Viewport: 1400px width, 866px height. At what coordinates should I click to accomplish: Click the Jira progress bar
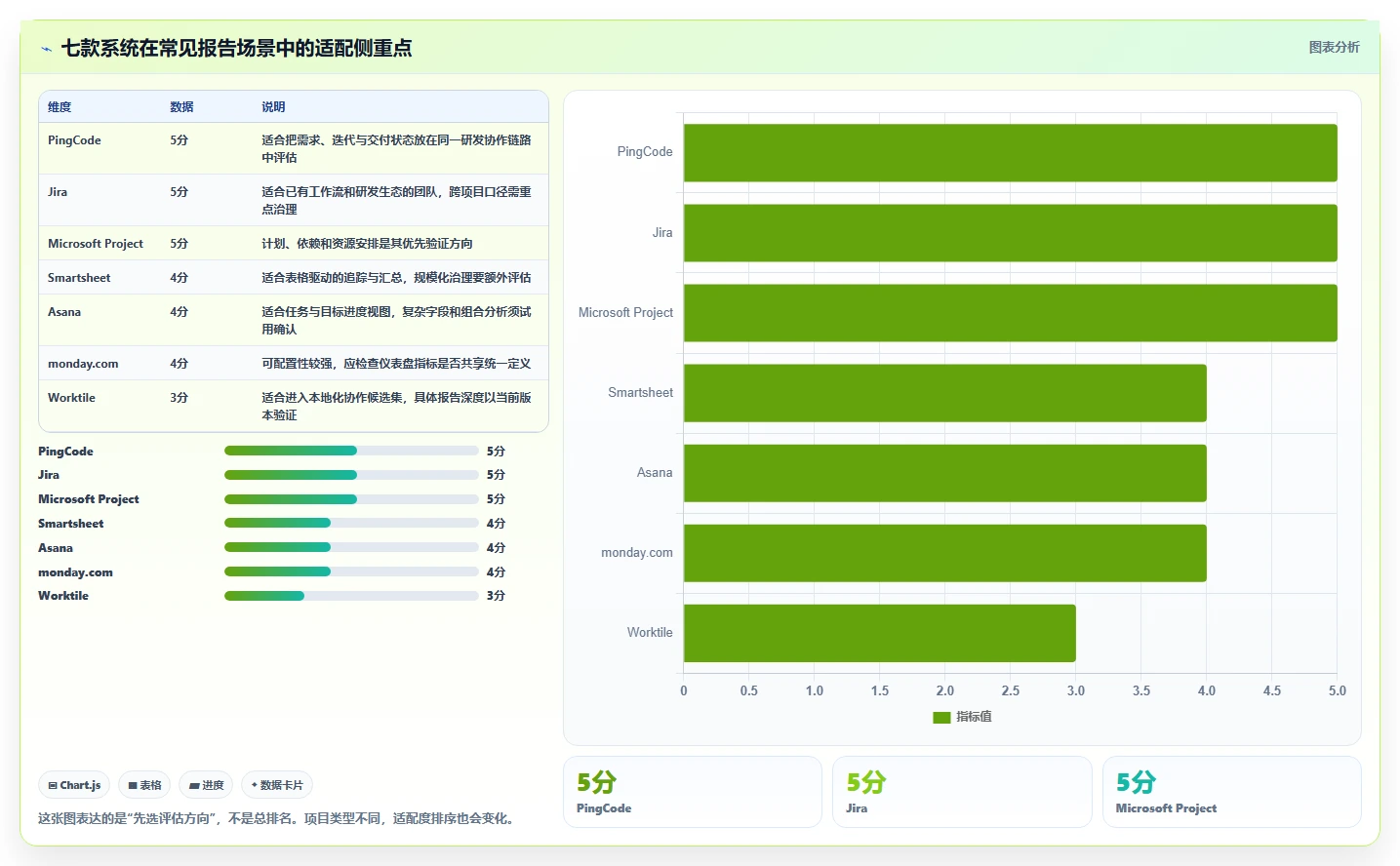point(351,475)
